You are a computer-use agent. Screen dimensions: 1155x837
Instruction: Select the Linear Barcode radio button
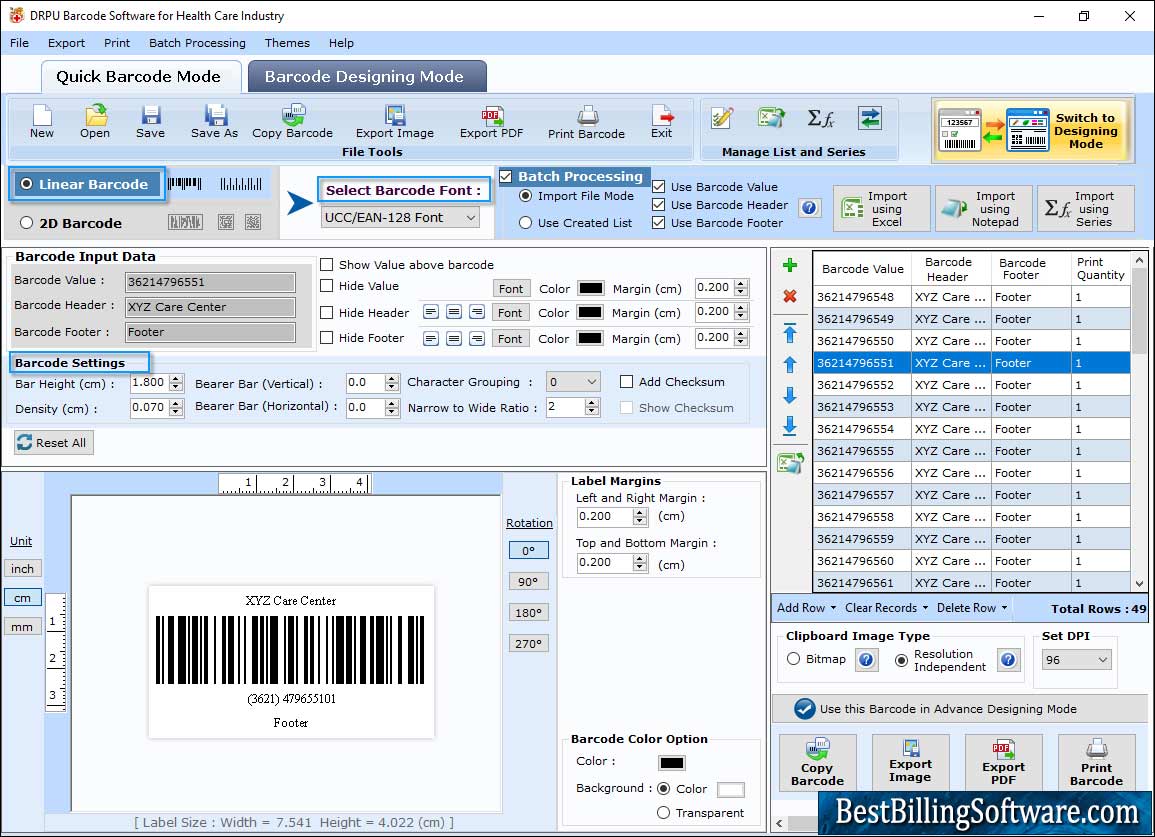pos(27,184)
